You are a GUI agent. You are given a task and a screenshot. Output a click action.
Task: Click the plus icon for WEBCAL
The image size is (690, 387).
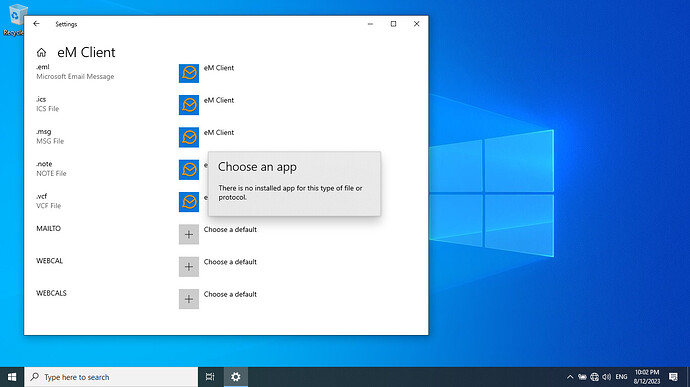189,267
